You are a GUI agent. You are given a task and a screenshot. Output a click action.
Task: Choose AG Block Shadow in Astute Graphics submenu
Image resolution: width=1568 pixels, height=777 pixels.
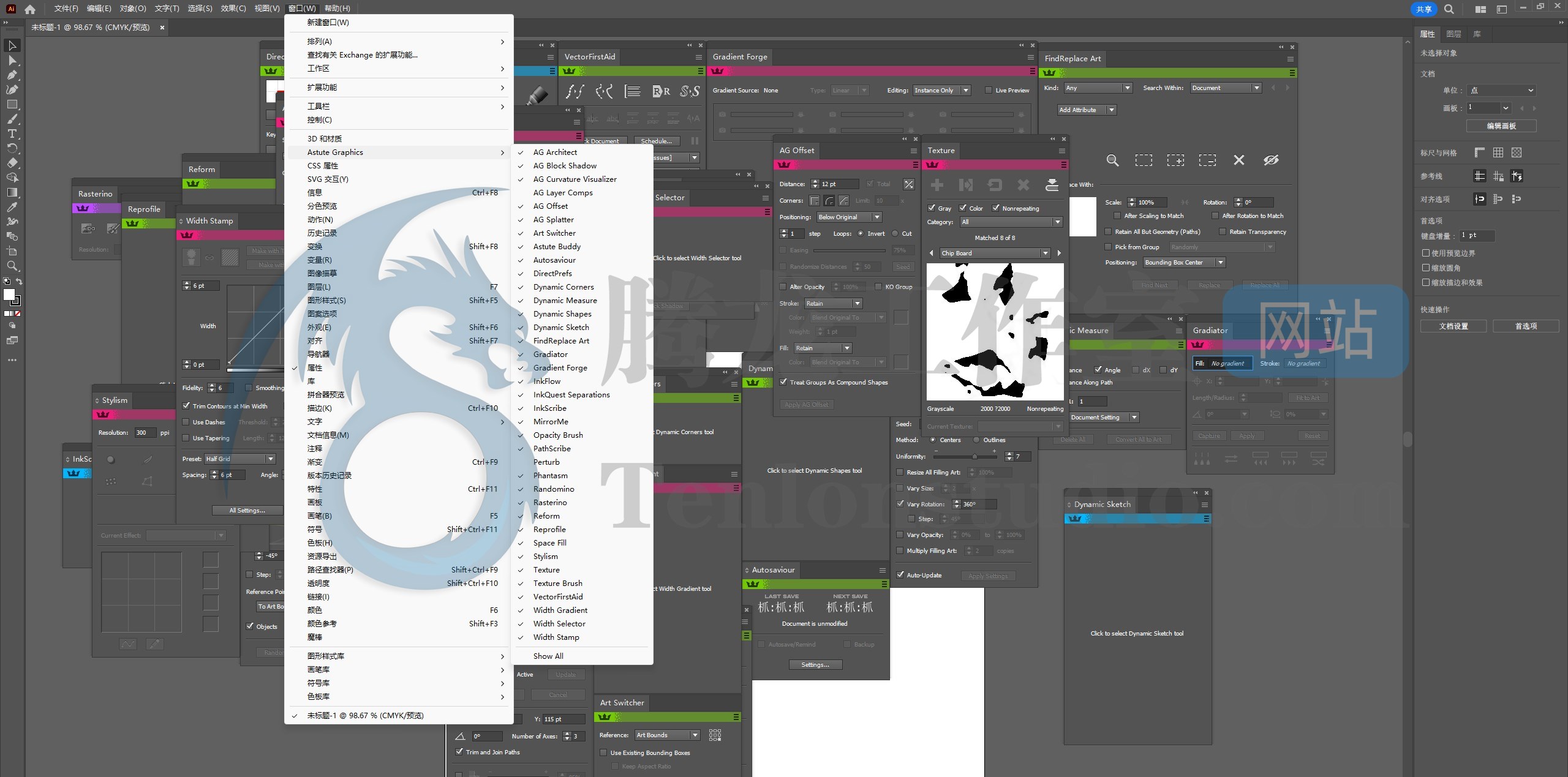click(x=582, y=166)
